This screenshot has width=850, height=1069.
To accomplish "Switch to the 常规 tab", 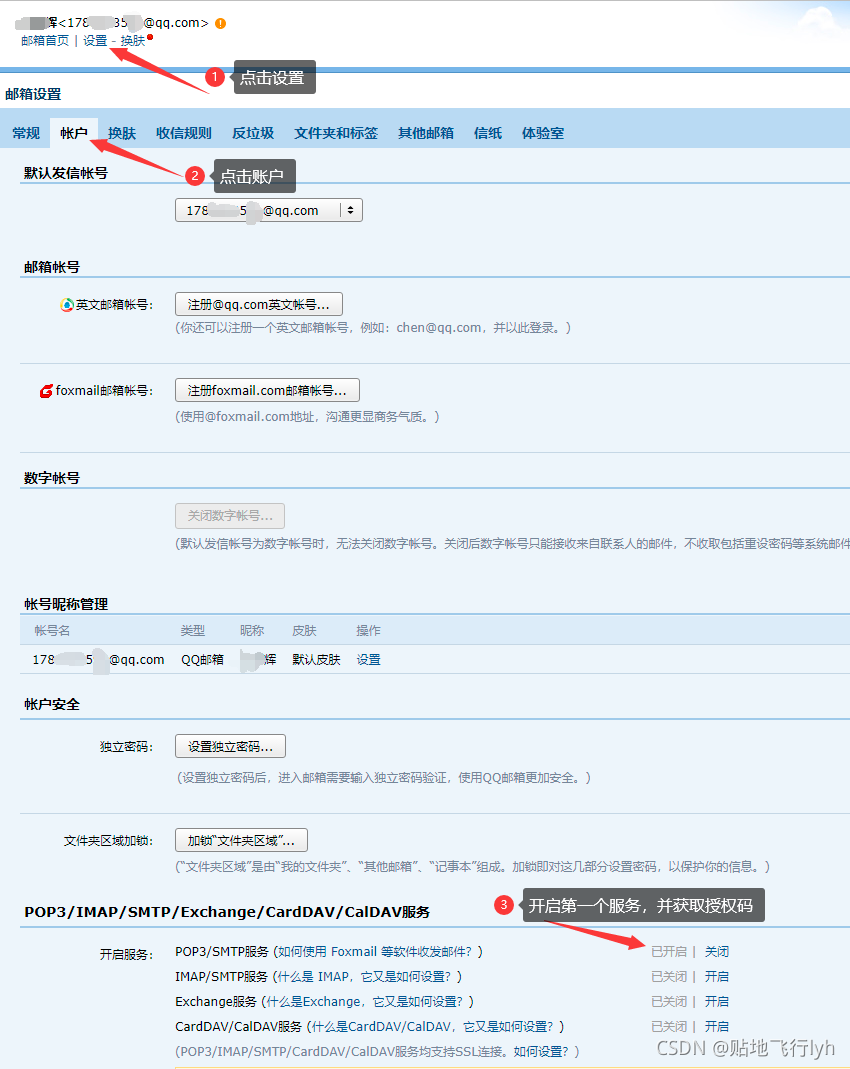I will 26,133.
